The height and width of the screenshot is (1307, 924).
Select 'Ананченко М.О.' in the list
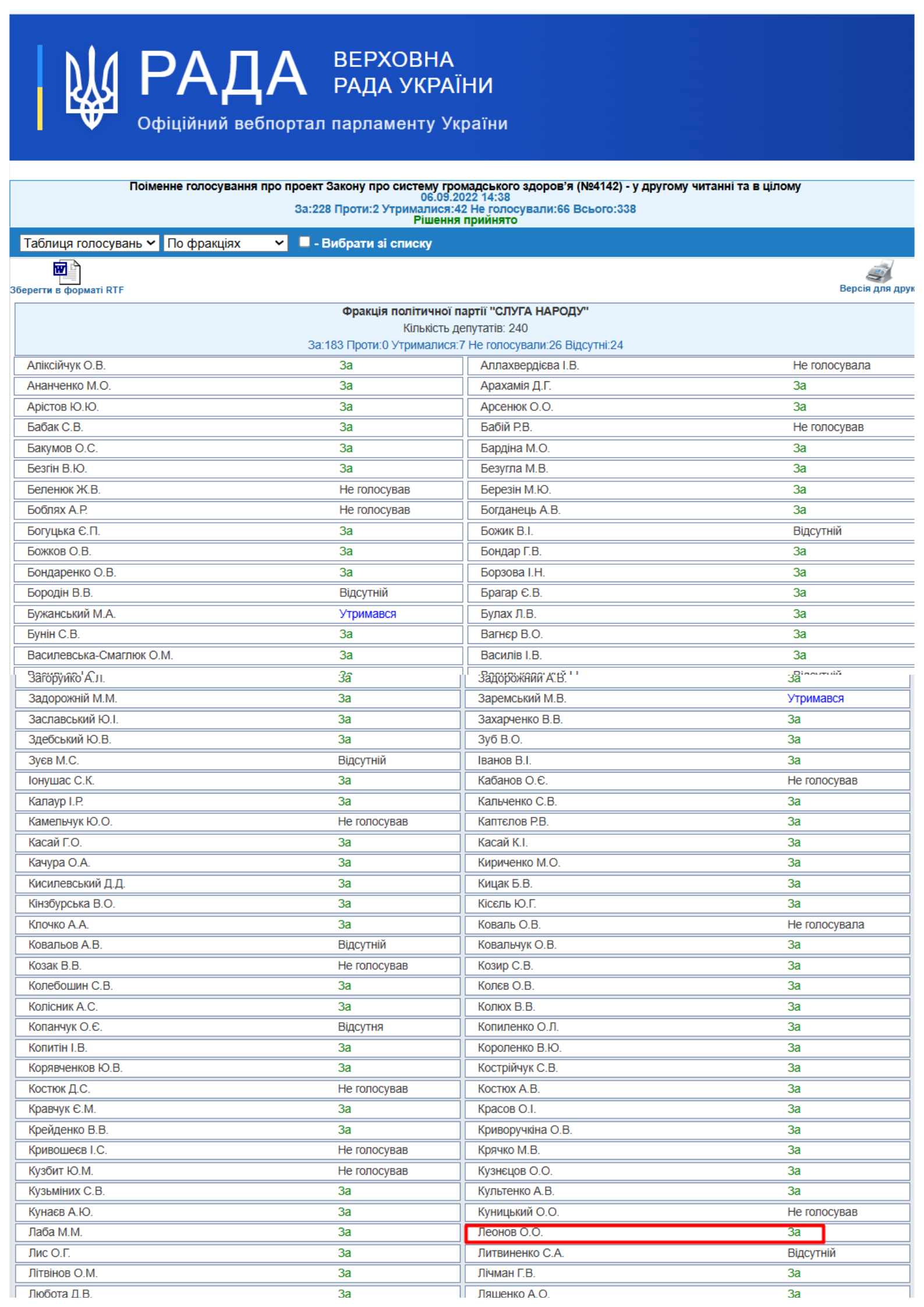69,386
